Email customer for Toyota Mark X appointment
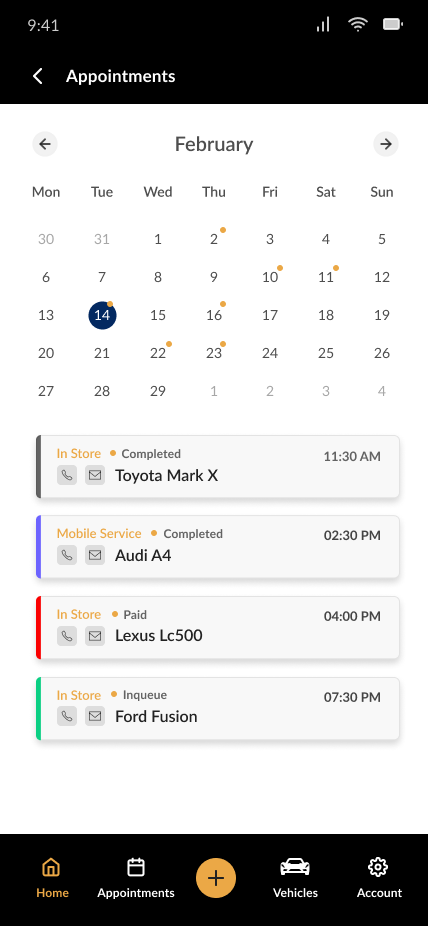The height and width of the screenshot is (926, 428). pos(95,475)
